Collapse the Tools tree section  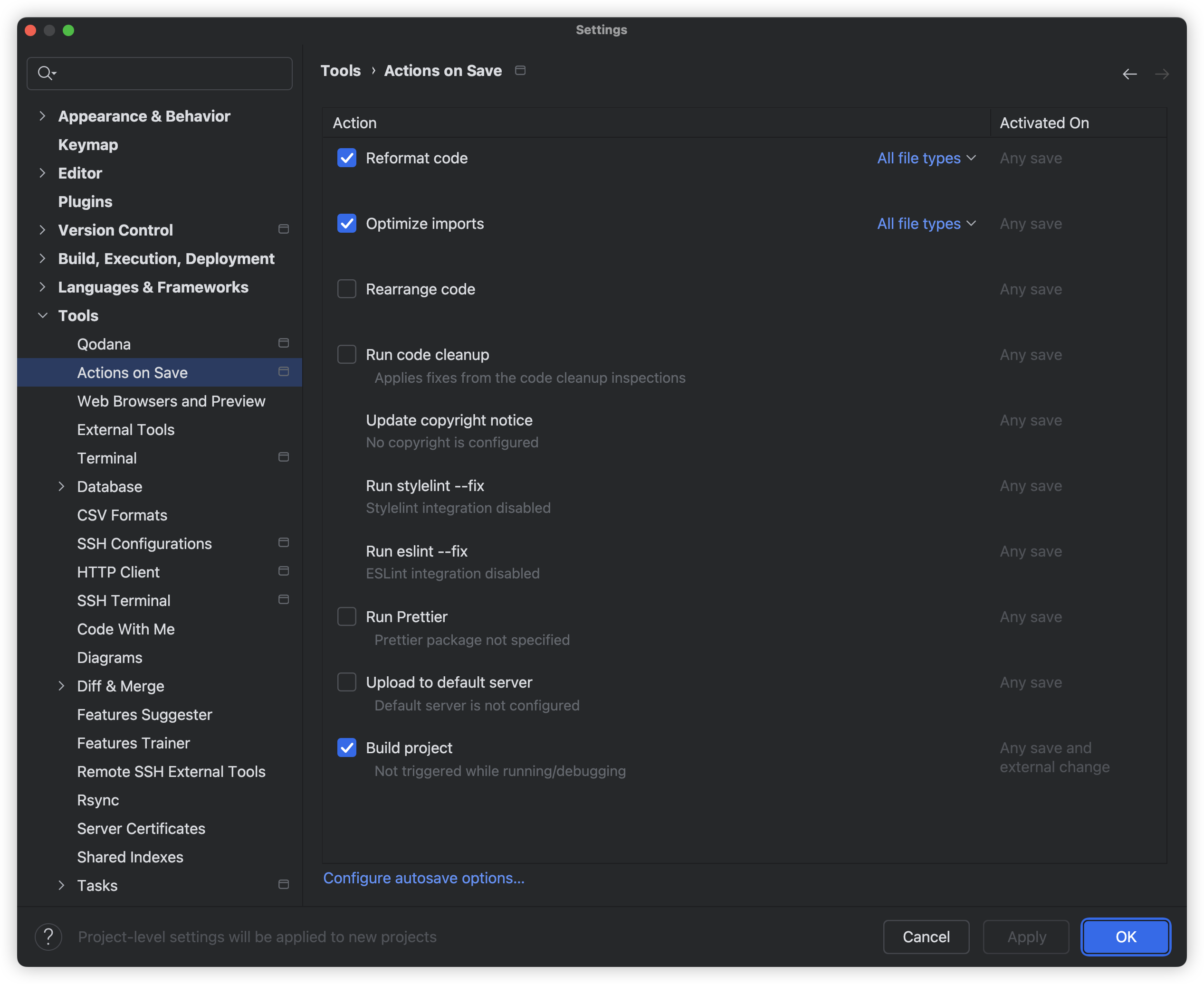(43, 316)
